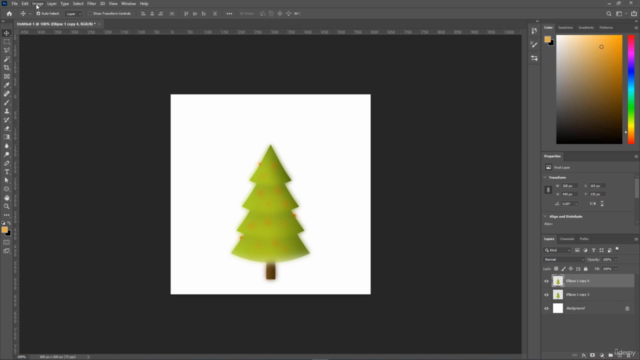The image size is (640, 360).
Task: Select the Eraser tool
Action: pos(7,128)
